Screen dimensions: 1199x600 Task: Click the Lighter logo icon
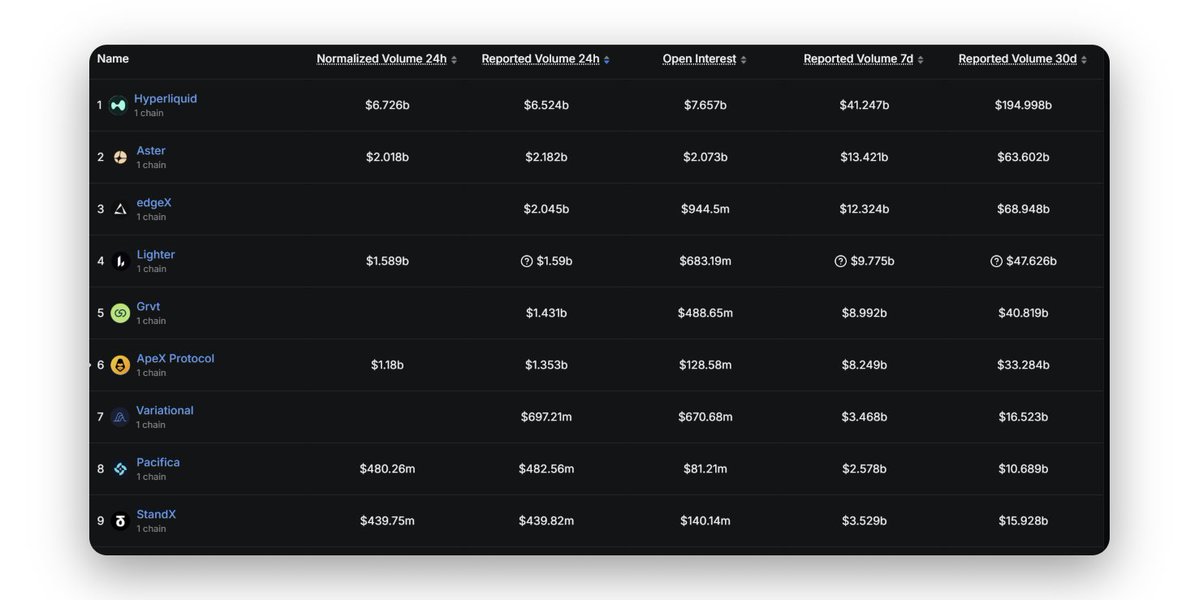120,261
